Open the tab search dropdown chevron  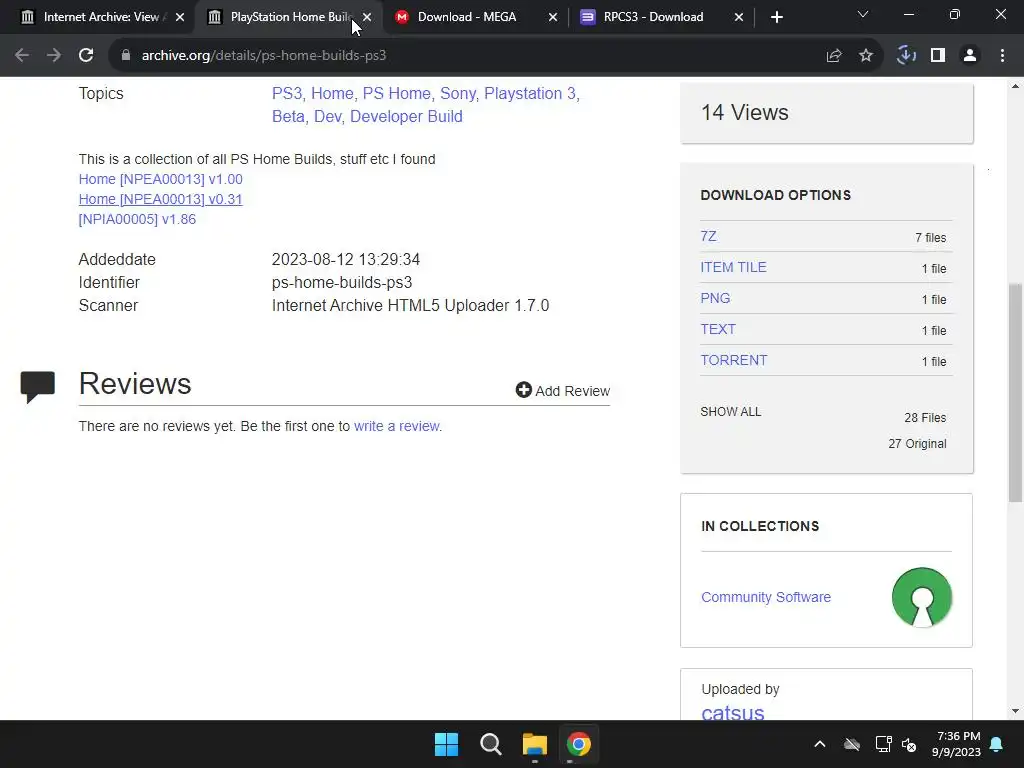click(863, 14)
